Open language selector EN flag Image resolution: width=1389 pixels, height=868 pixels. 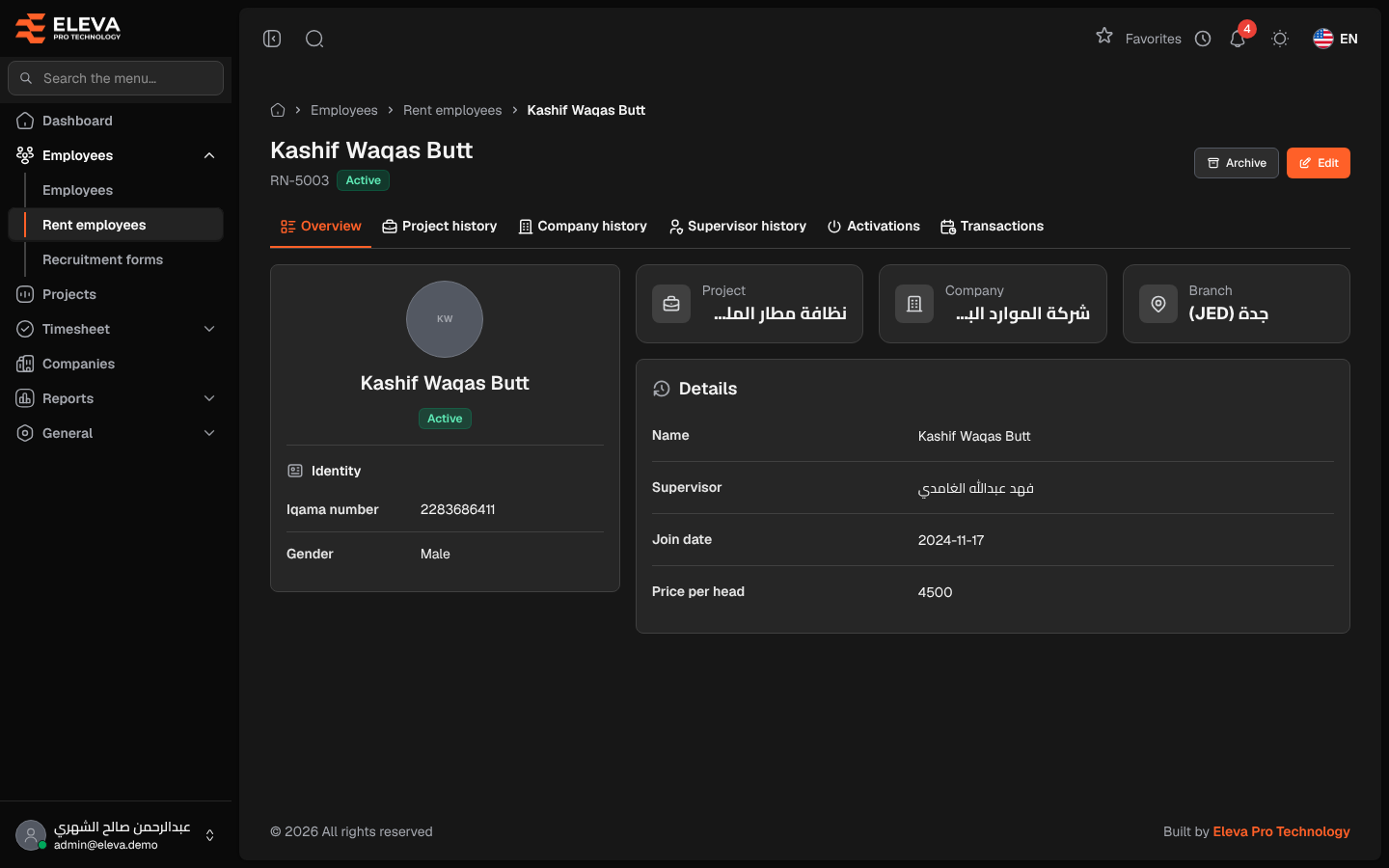(1335, 39)
